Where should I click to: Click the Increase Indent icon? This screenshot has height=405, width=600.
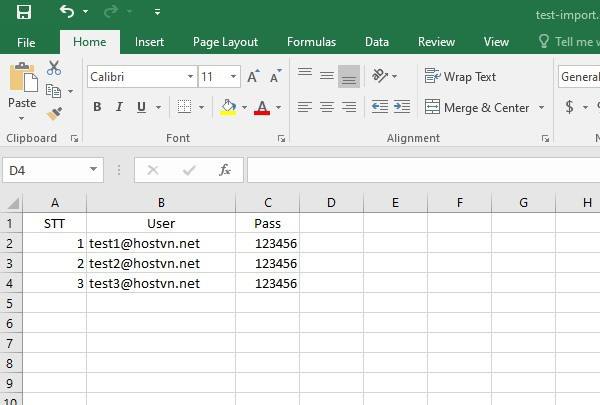coord(401,107)
